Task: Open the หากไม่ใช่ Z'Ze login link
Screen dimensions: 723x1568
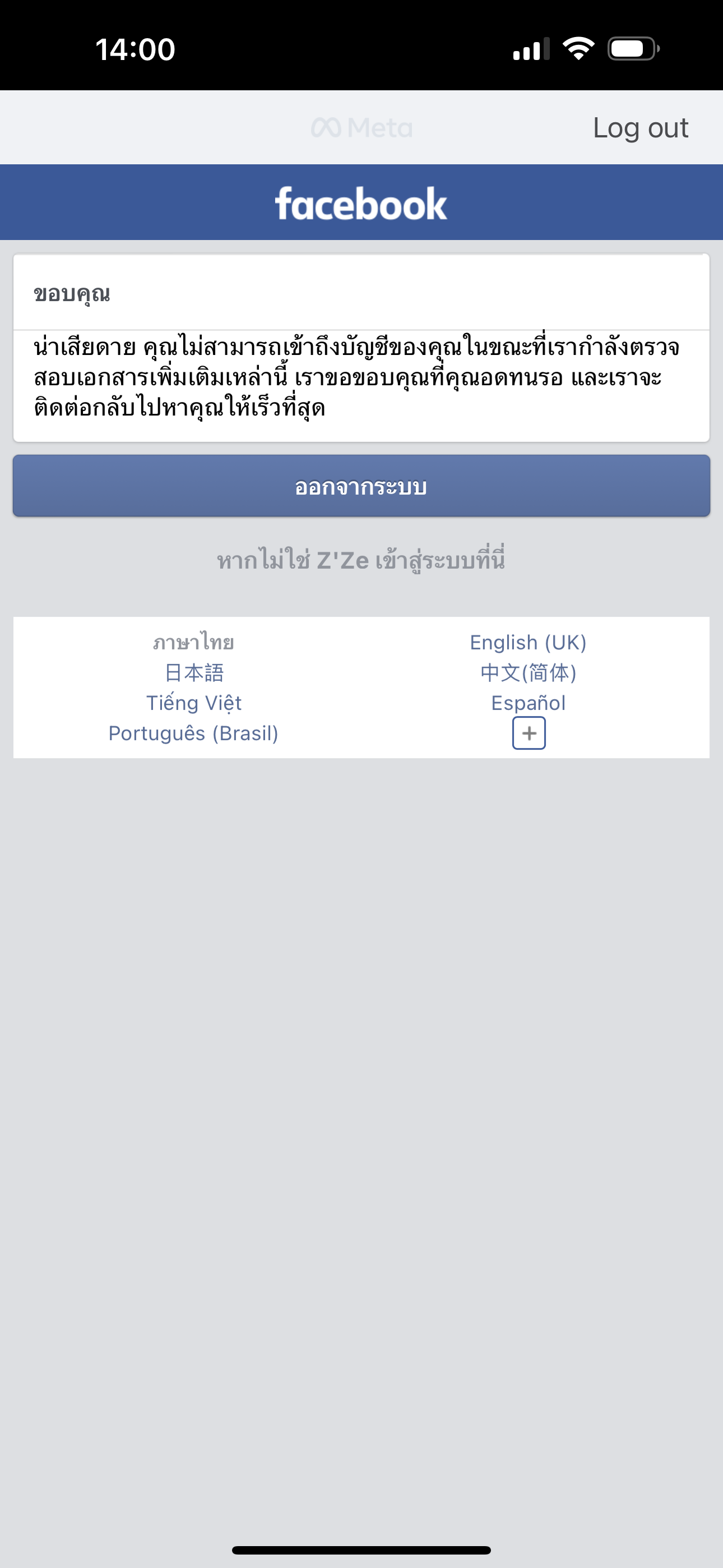Action: coord(361,560)
